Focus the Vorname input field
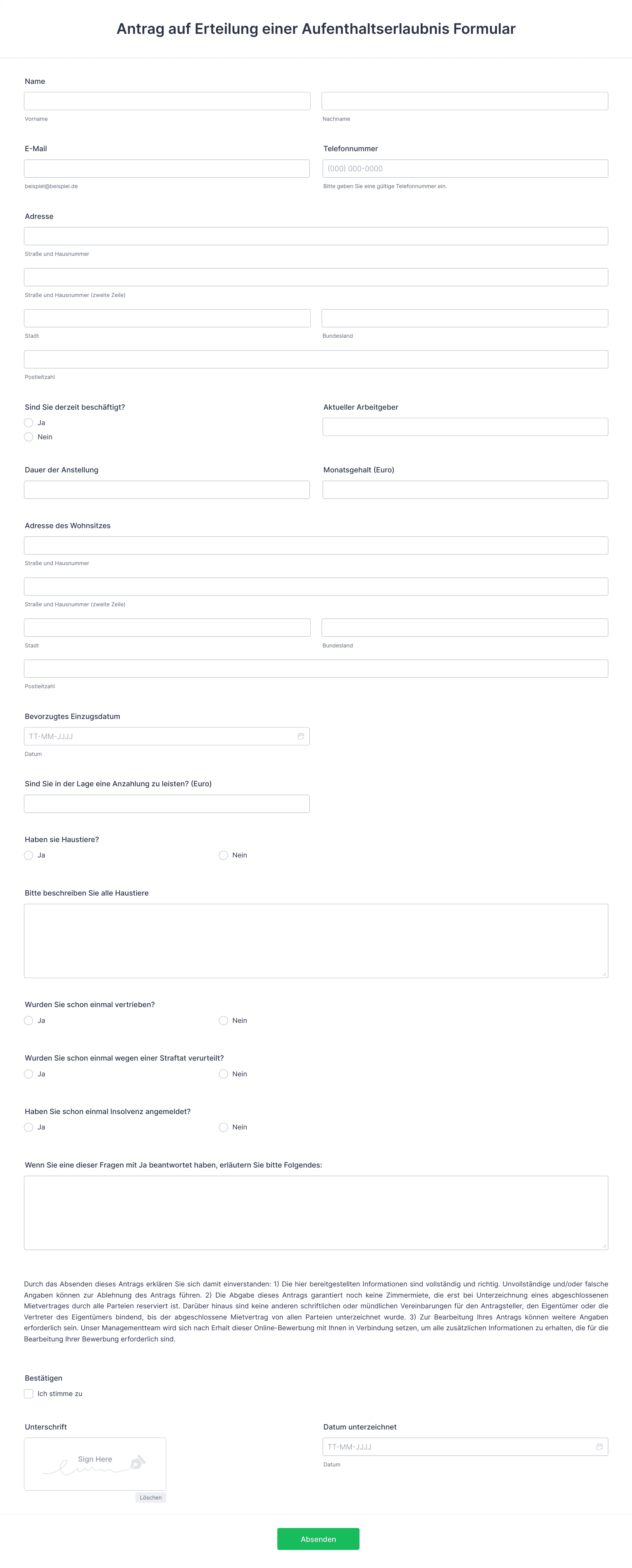 pyautogui.click(x=167, y=101)
